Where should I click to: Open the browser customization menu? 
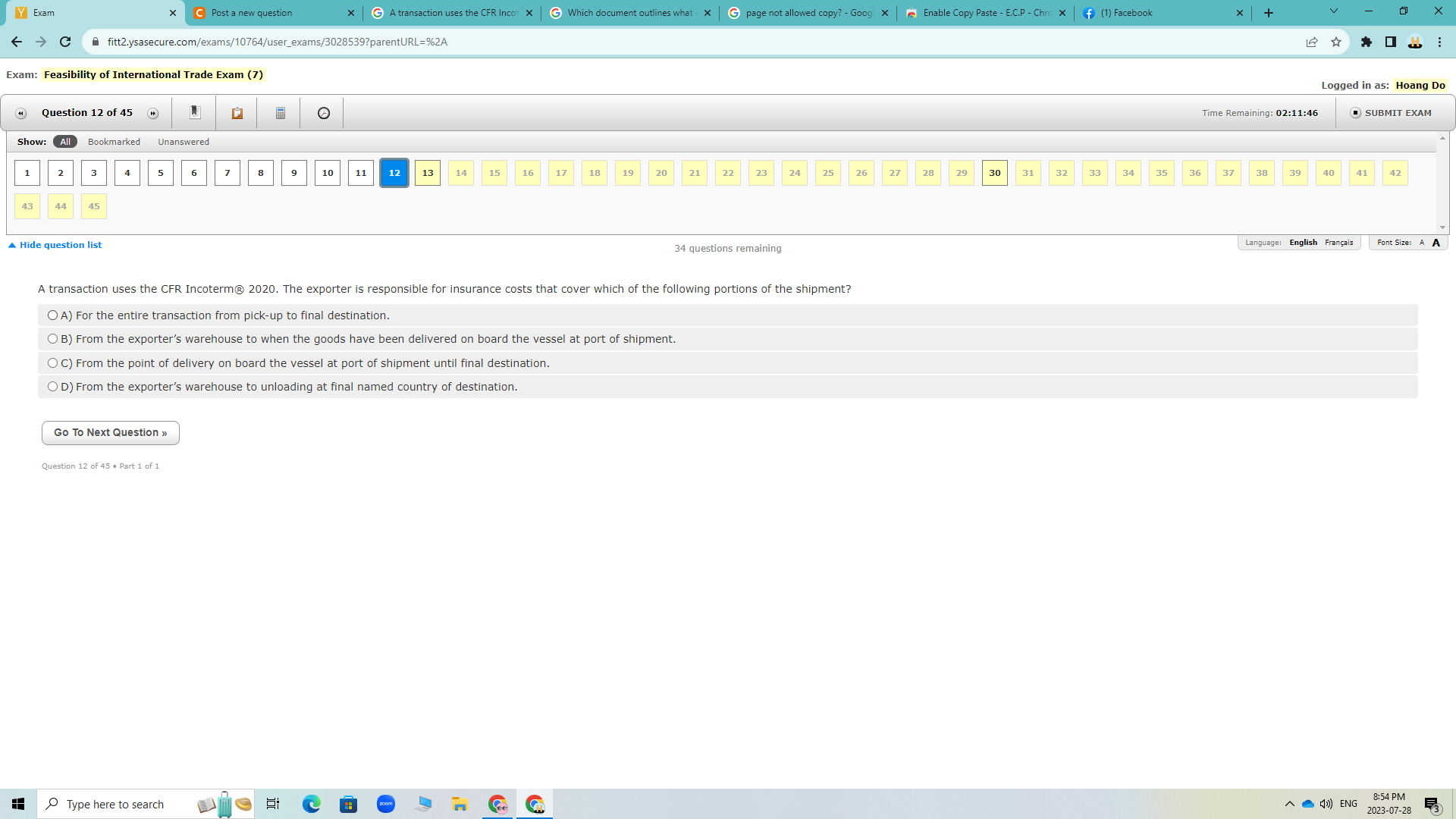[x=1439, y=42]
